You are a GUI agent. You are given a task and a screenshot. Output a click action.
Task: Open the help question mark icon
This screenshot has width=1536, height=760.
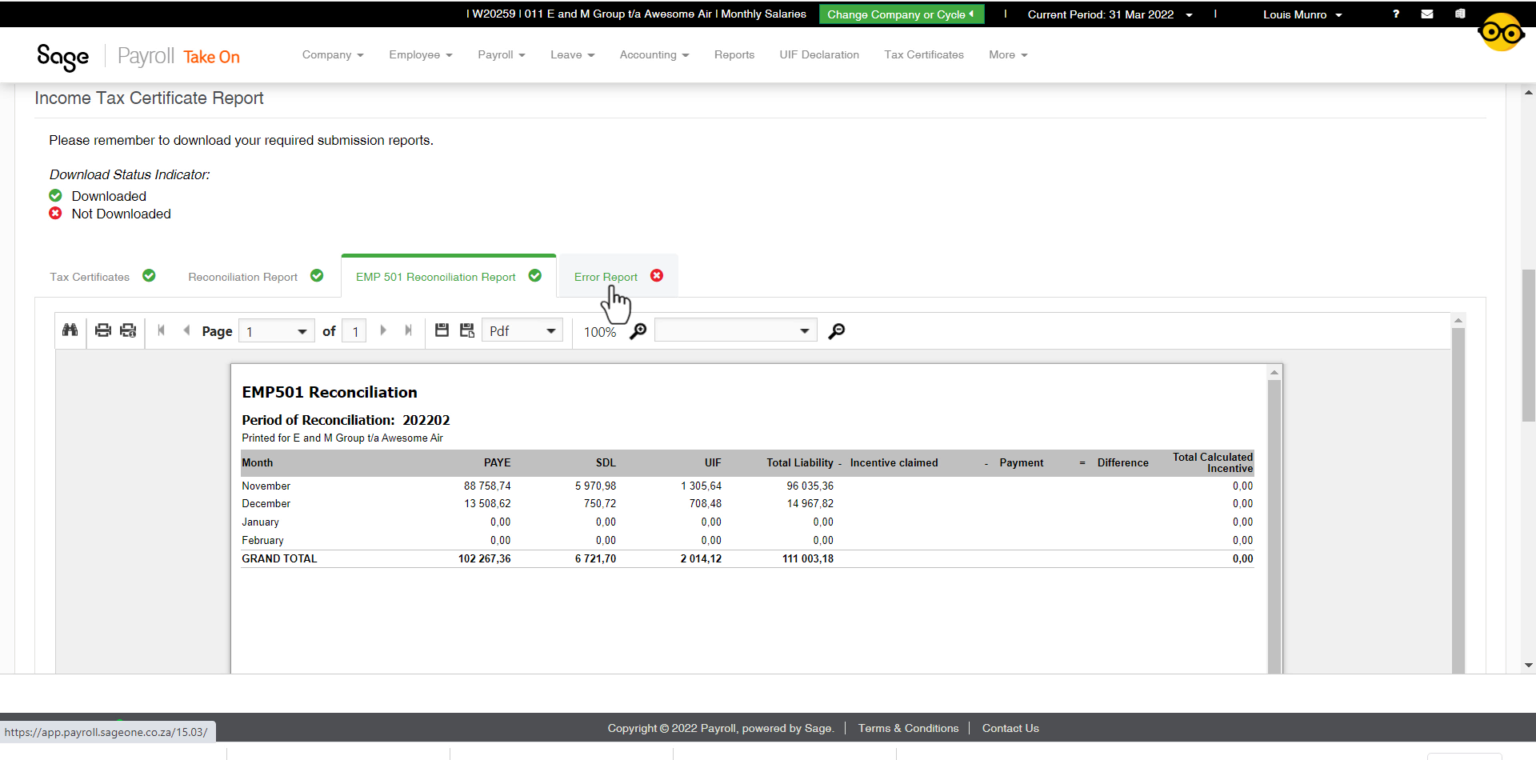pos(1396,14)
